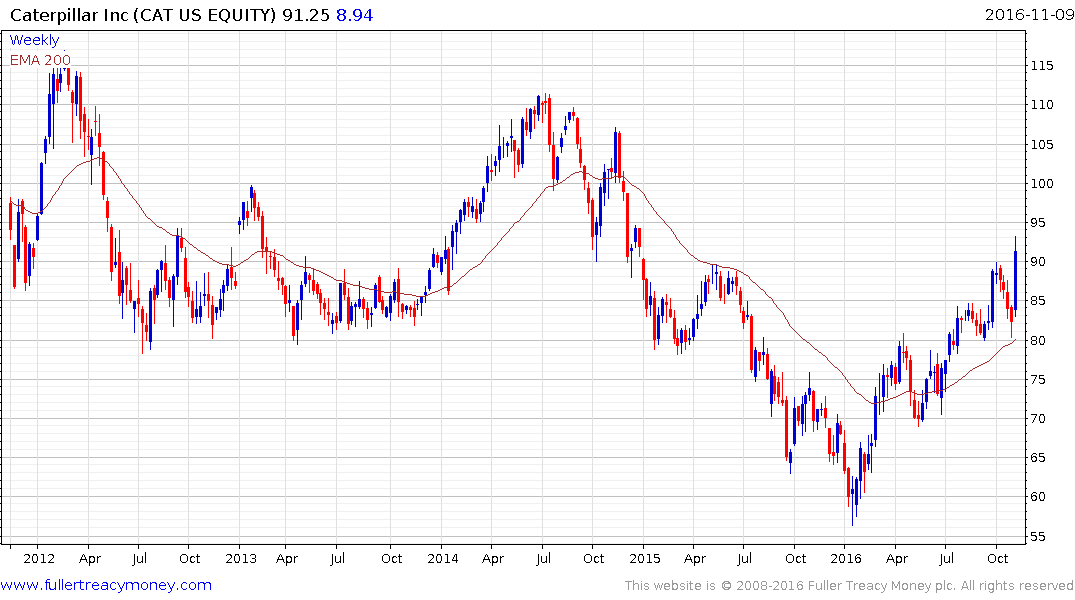
Task: Click the 2014 year label on time axis
Action: point(443,558)
